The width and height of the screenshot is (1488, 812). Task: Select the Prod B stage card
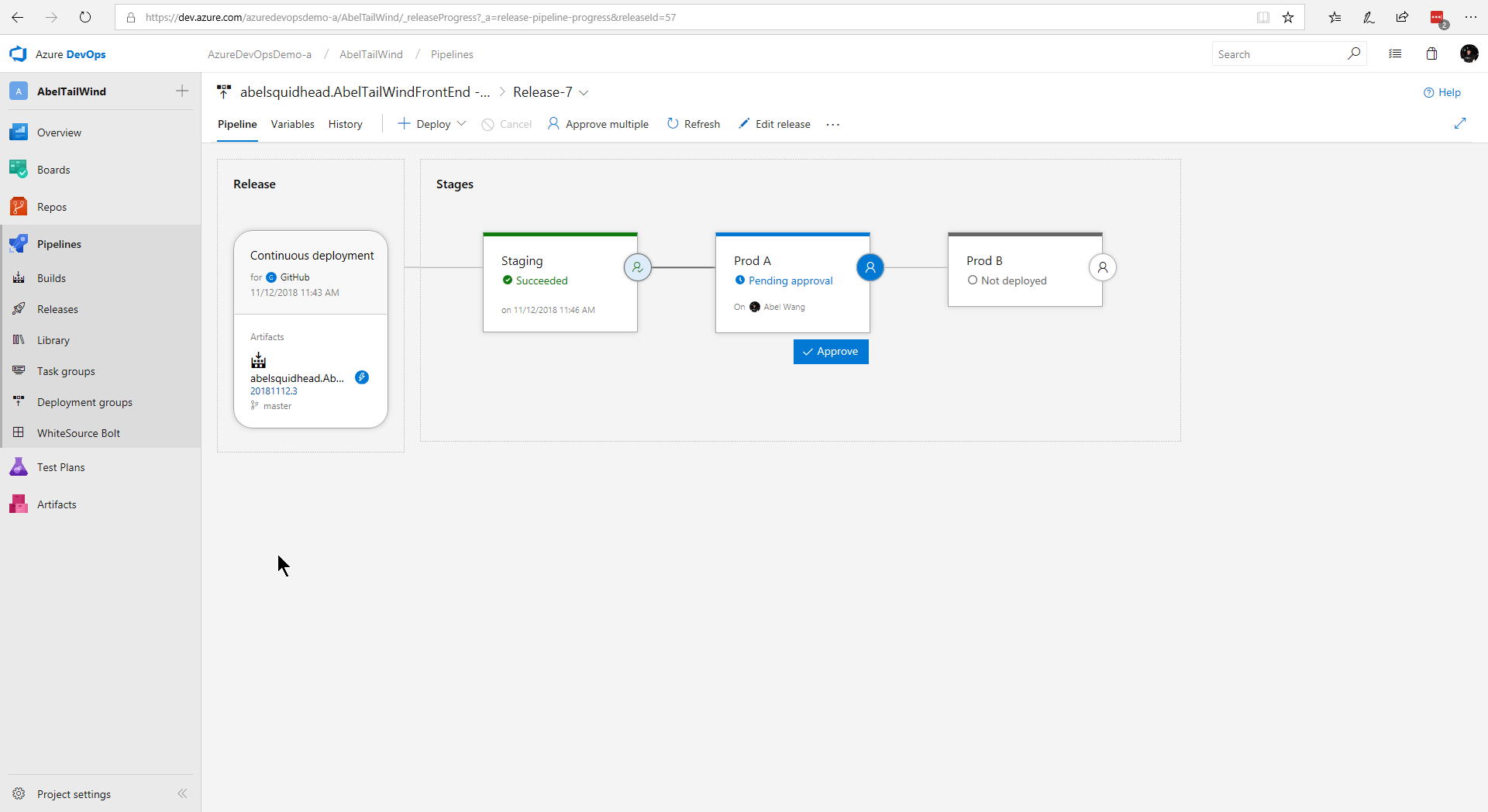pos(1025,270)
